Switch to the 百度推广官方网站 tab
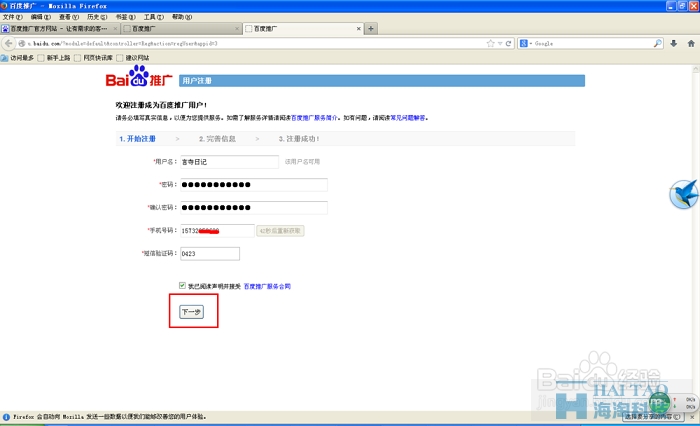The height and width of the screenshot is (426, 700). 60,29
